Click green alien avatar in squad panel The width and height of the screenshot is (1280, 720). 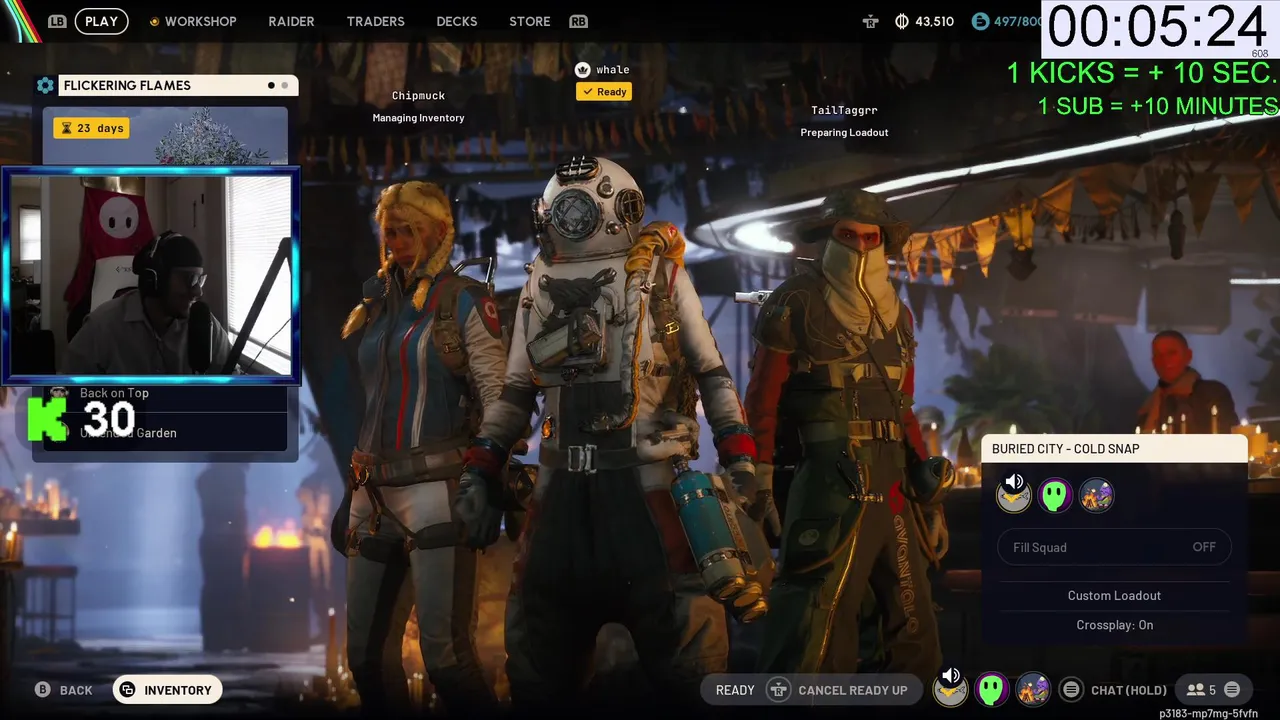point(1055,495)
